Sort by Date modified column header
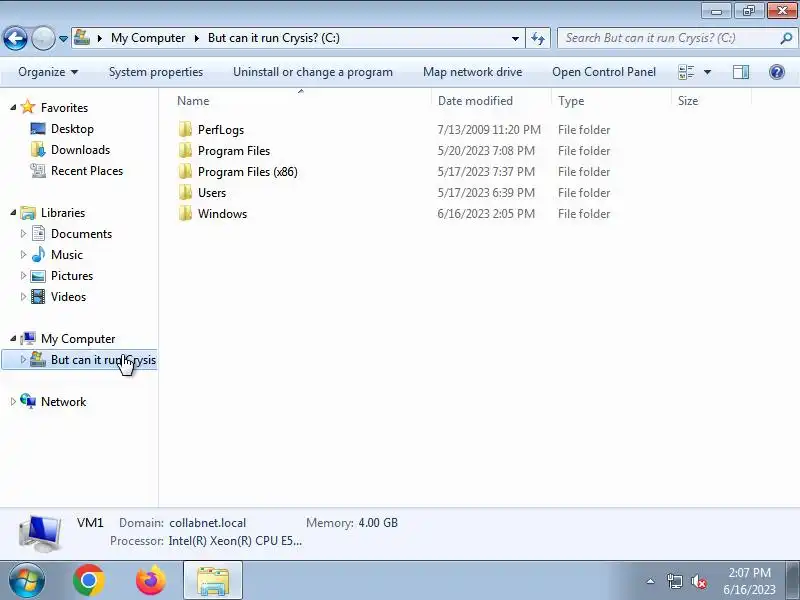 [491, 101]
